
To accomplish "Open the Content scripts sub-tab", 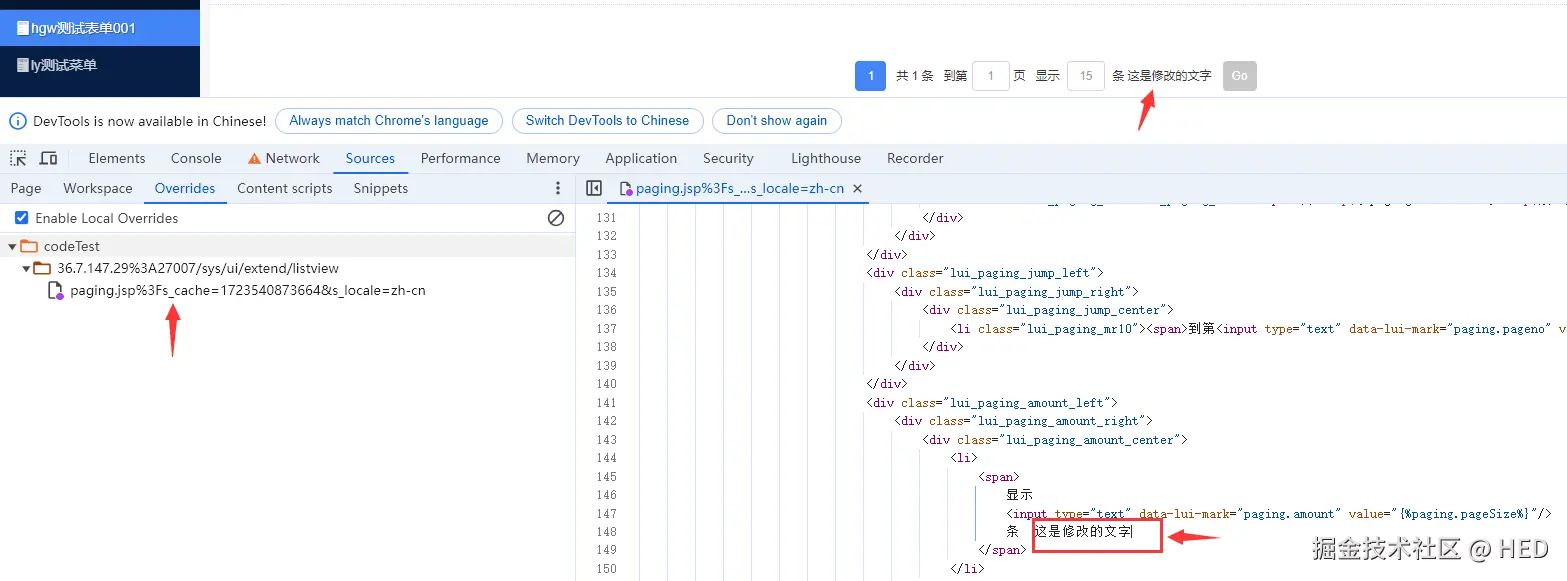I will click(x=285, y=188).
